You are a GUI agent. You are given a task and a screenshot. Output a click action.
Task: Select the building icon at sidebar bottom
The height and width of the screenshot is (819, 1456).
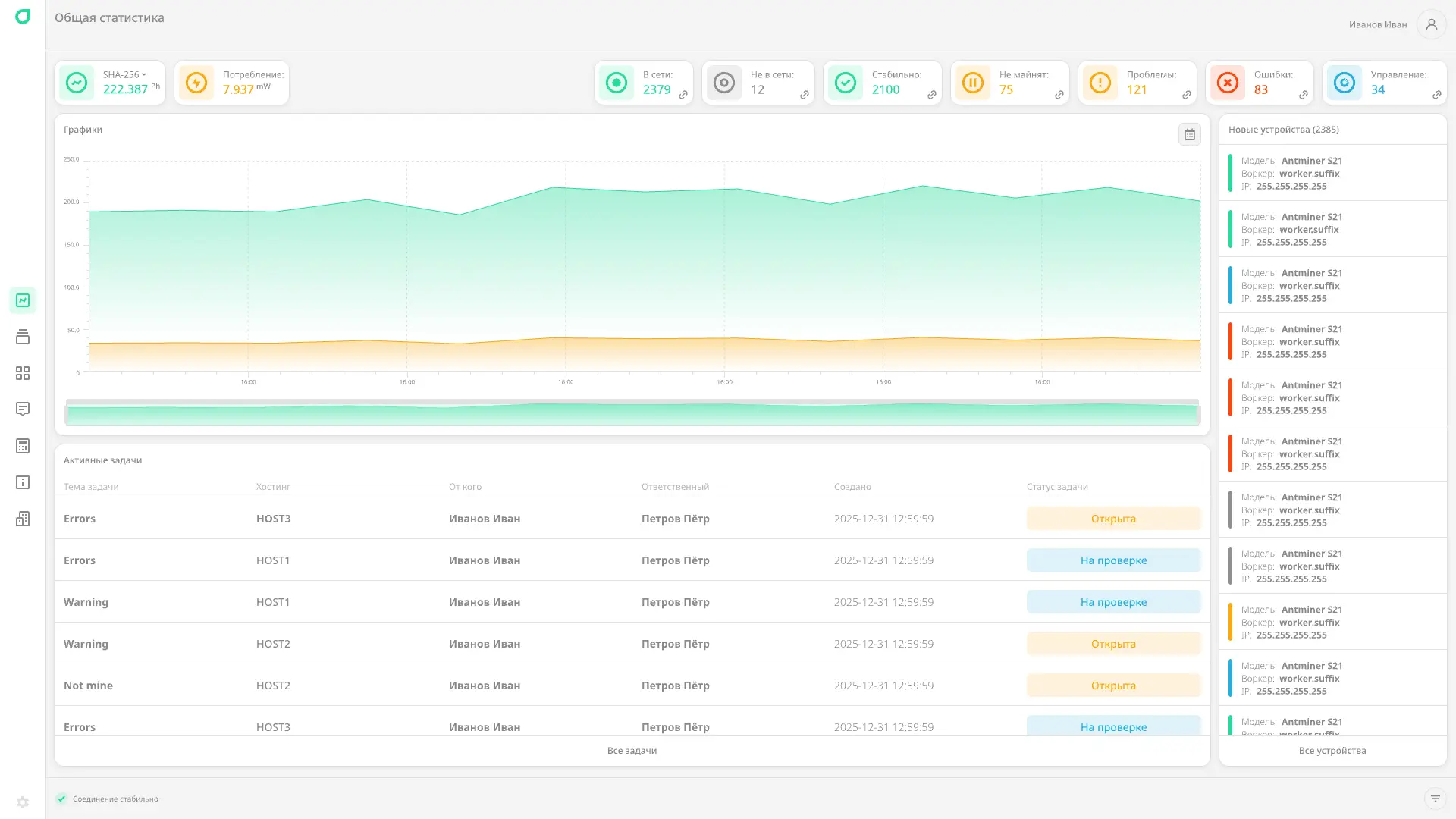(x=23, y=519)
